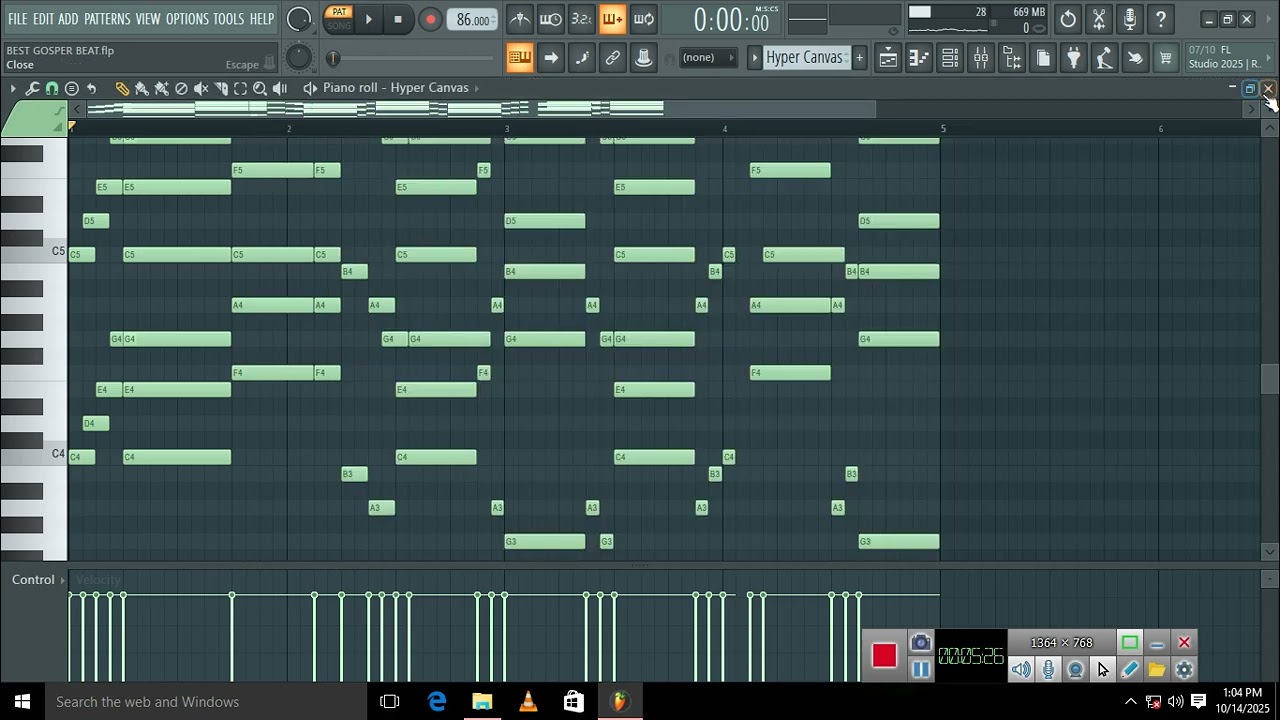Open the note grouping circle menu
The image size is (1280, 720).
pyautogui.click(x=72, y=88)
